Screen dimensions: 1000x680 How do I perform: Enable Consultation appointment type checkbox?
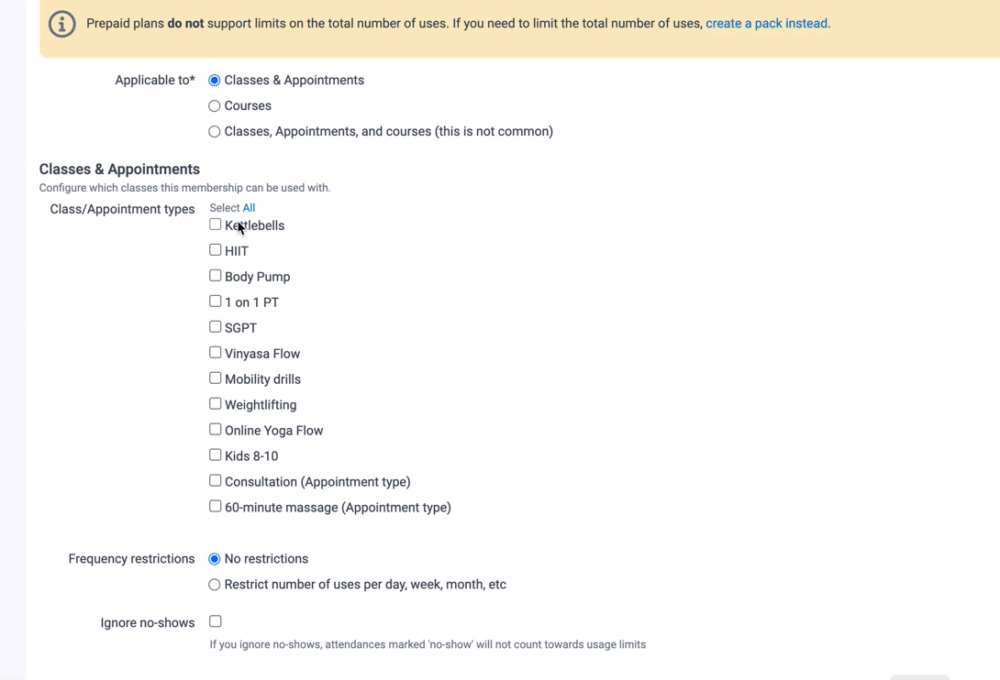tap(215, 481)
